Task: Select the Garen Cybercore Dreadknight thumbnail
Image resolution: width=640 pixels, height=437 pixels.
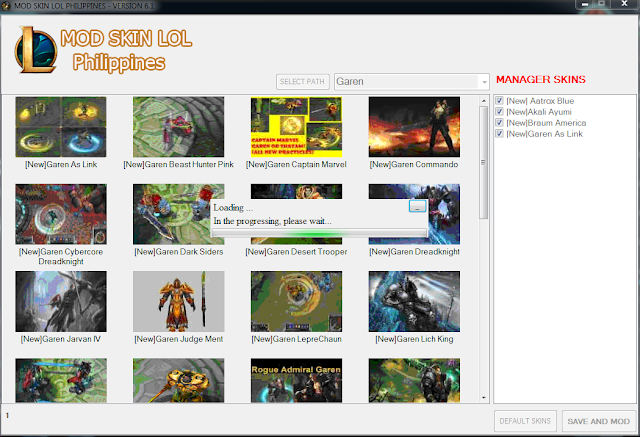Action: (x=61, y=214)
